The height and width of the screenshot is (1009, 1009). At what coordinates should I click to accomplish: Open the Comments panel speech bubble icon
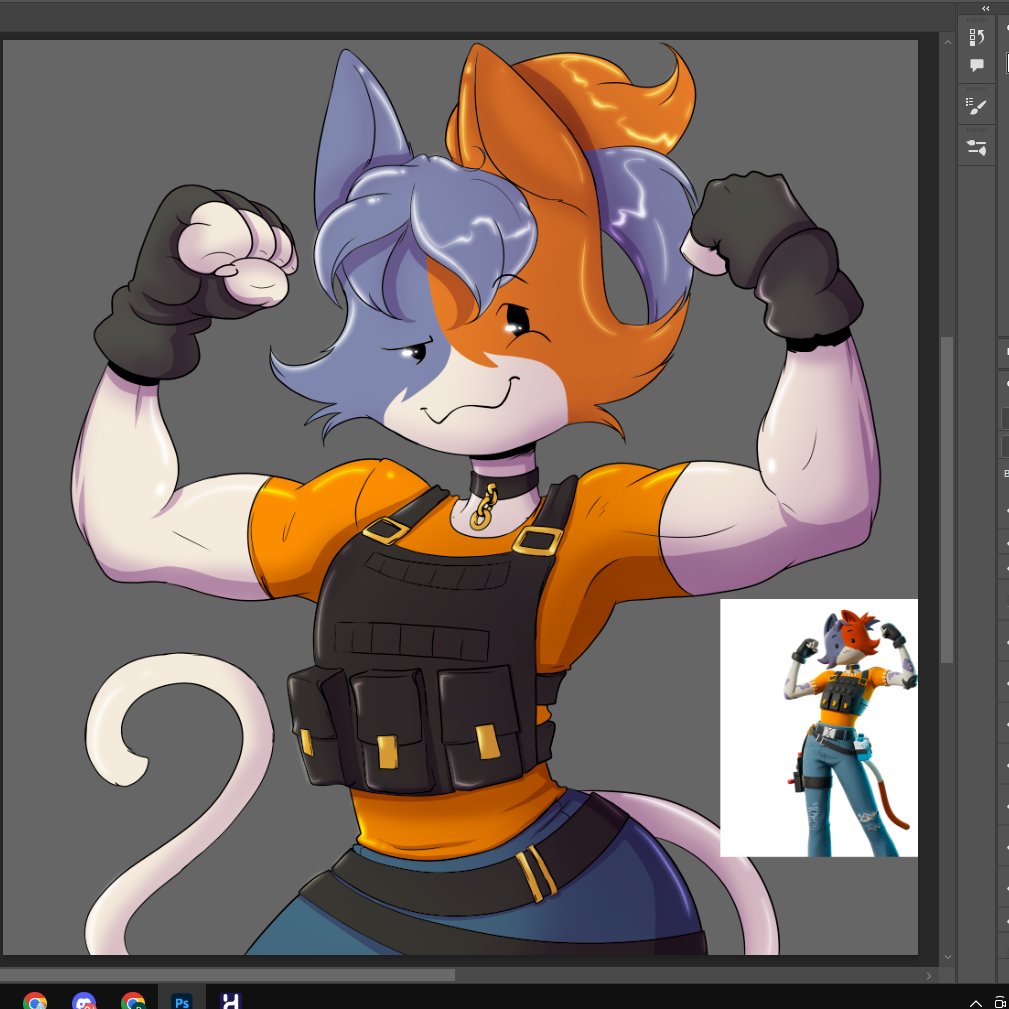[x=976, y=65]
